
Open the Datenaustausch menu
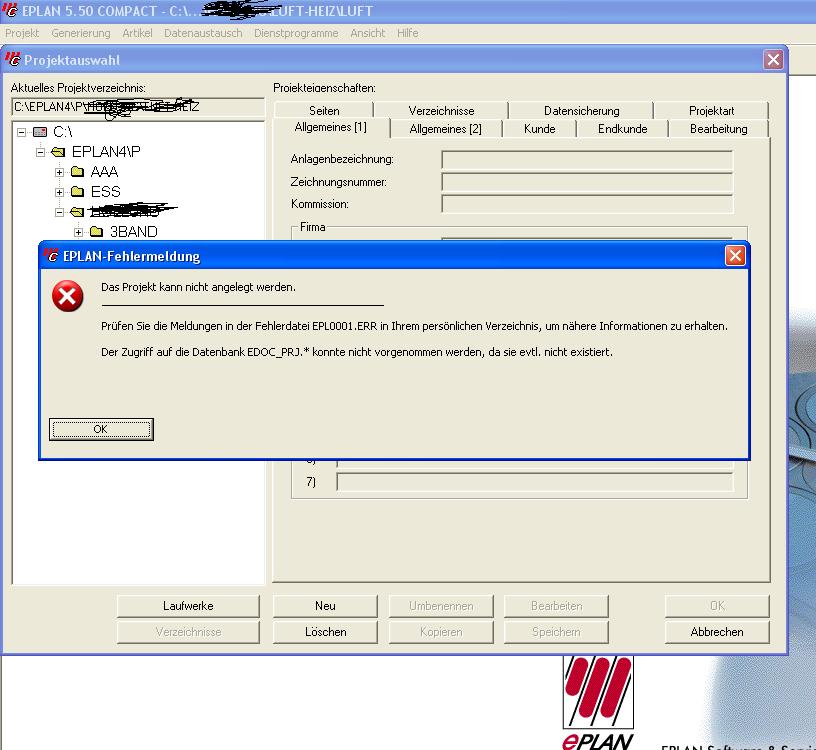point(203,33)
